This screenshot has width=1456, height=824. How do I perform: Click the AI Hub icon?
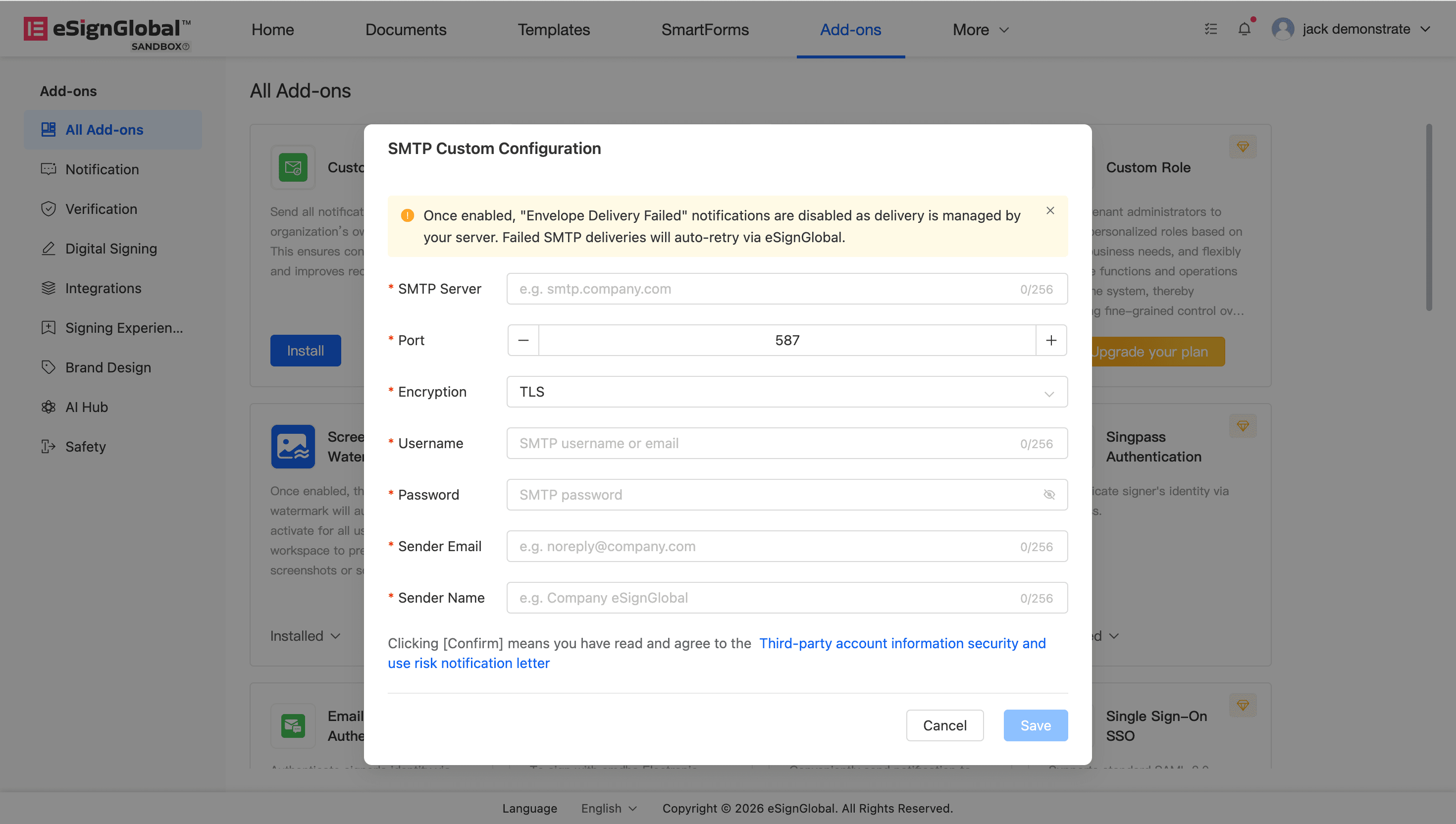(49, 407)
